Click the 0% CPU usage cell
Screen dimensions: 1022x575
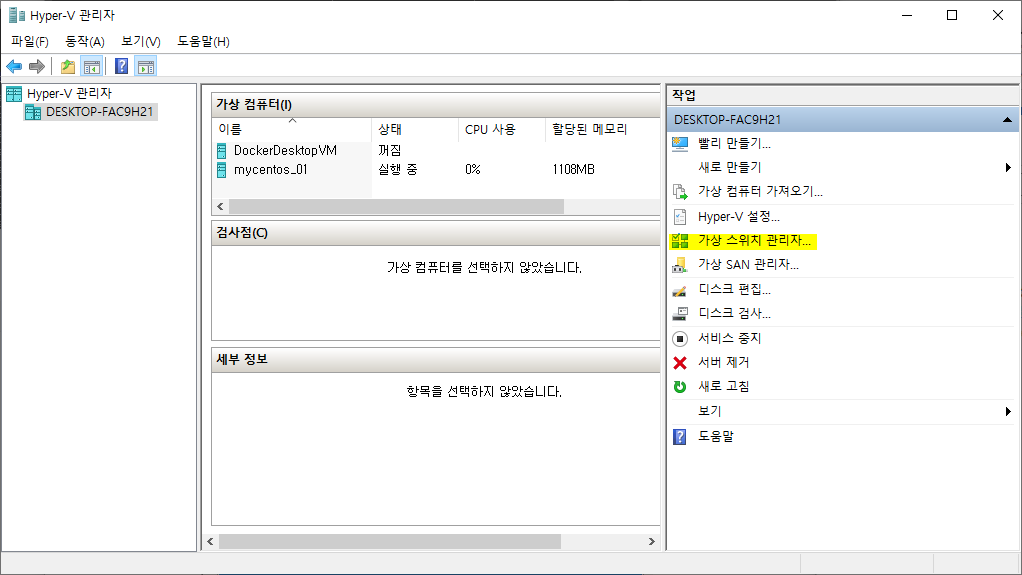[473, 170]
